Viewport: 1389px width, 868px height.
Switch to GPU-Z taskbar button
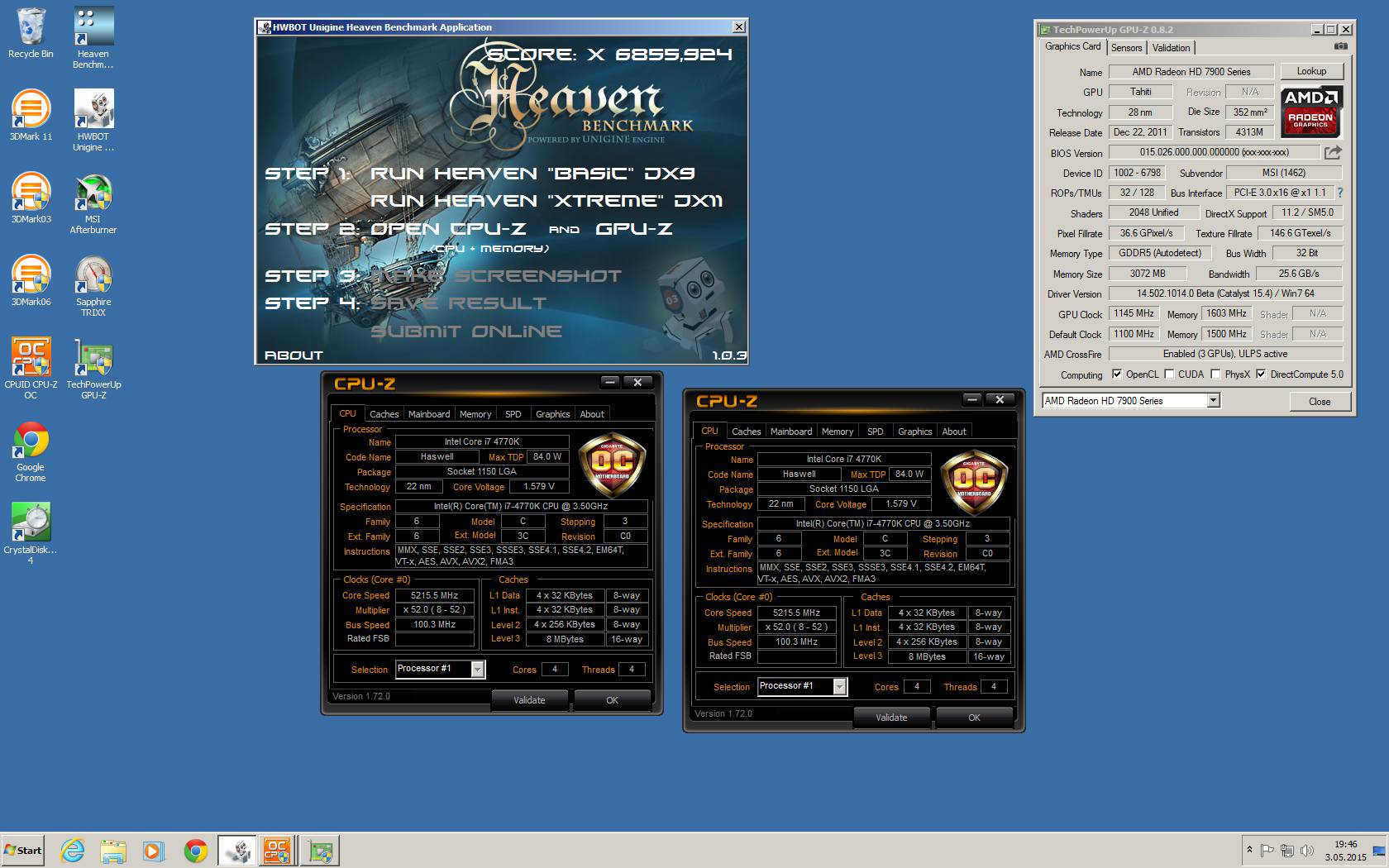(319, 851)
